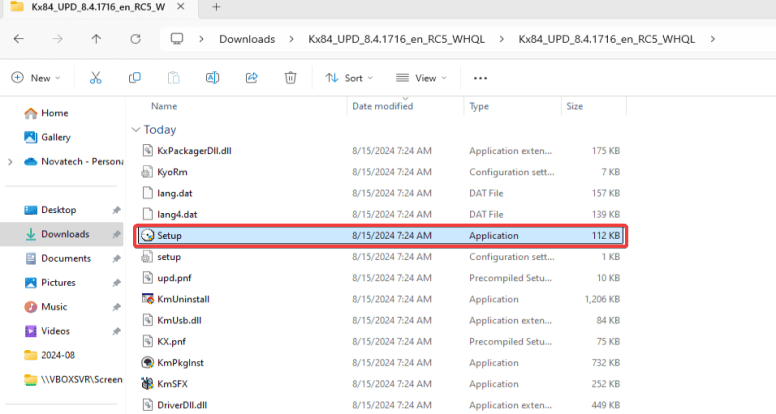Open the View dropdown menu
The image size is (776, 414).
click(422, 77)
